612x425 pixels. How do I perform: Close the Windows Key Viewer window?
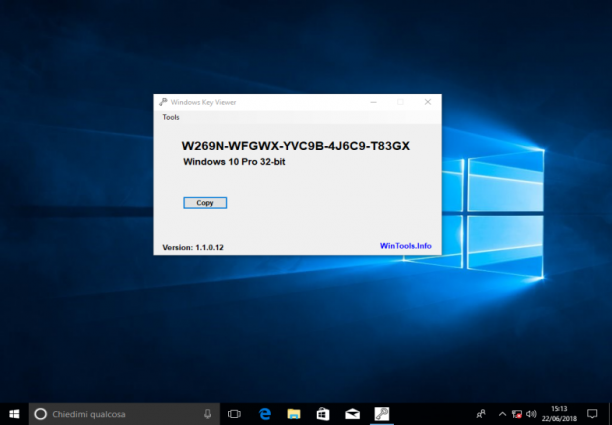(428, 102)
